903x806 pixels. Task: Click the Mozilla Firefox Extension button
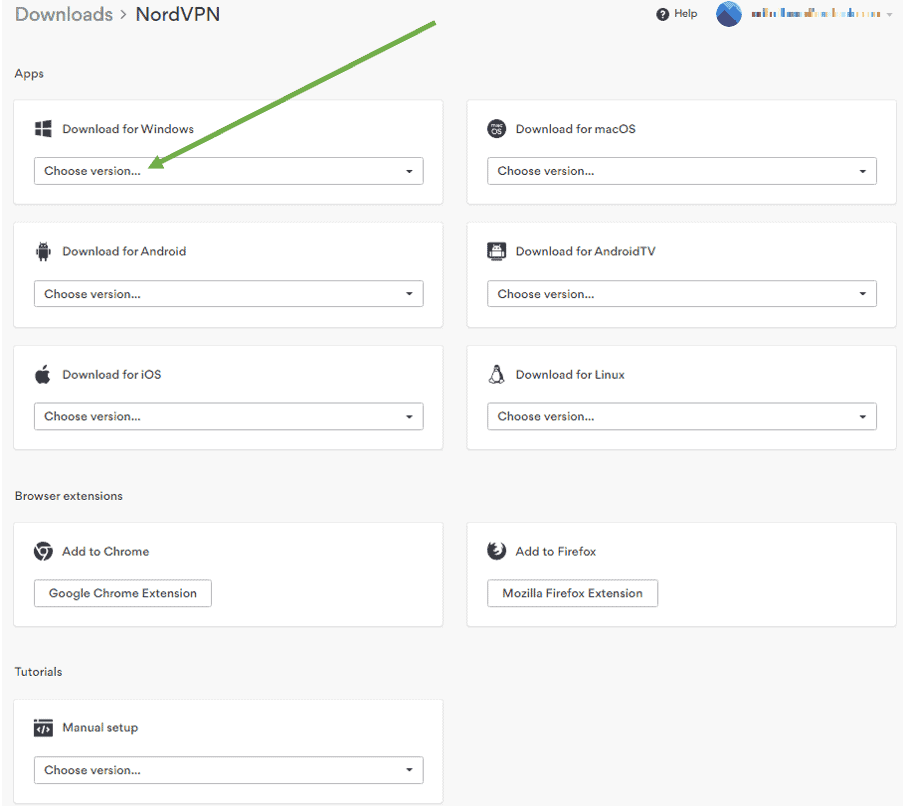[572, 593]
